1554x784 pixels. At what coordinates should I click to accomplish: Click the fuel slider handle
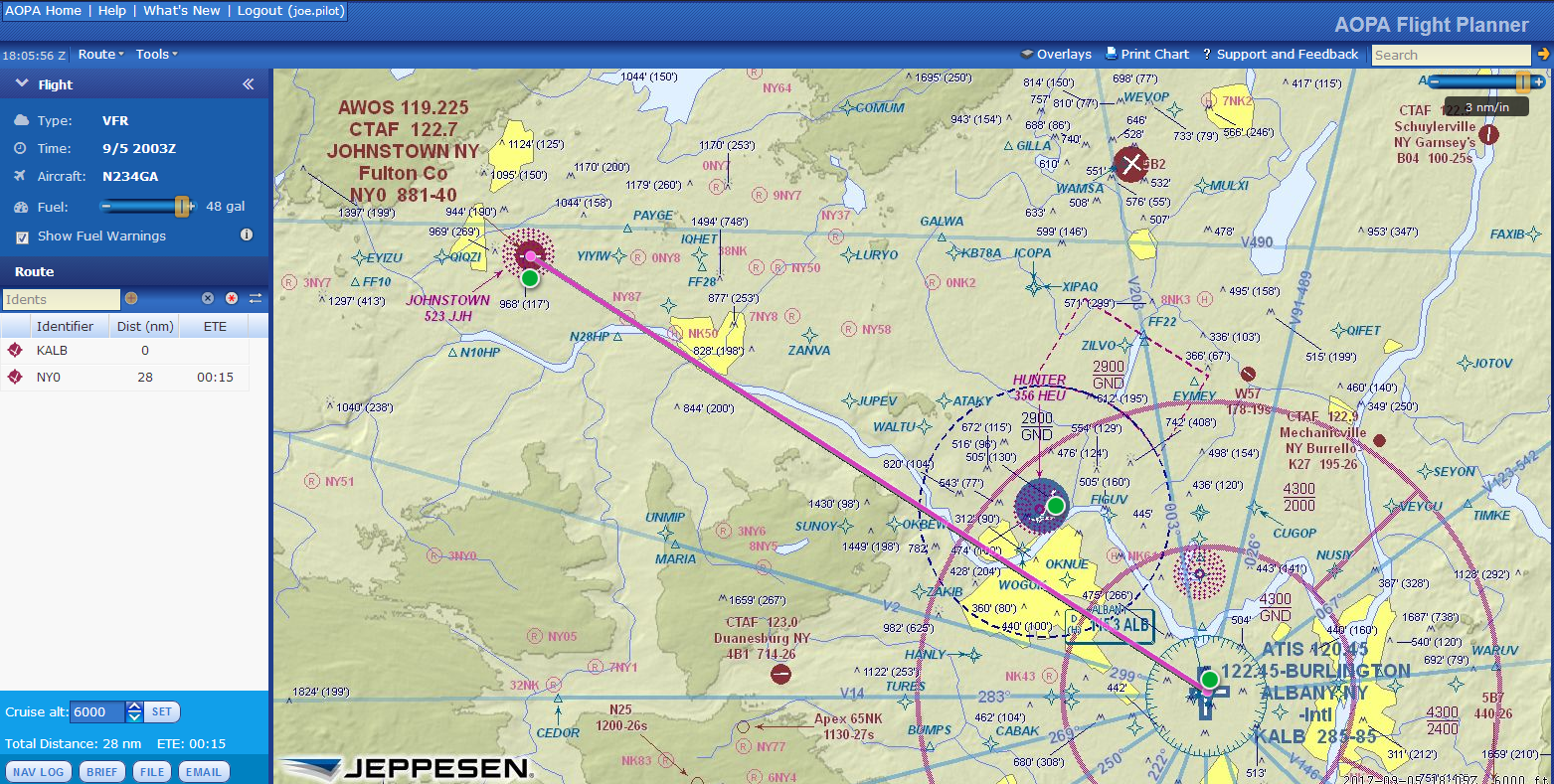coord(181,206)
